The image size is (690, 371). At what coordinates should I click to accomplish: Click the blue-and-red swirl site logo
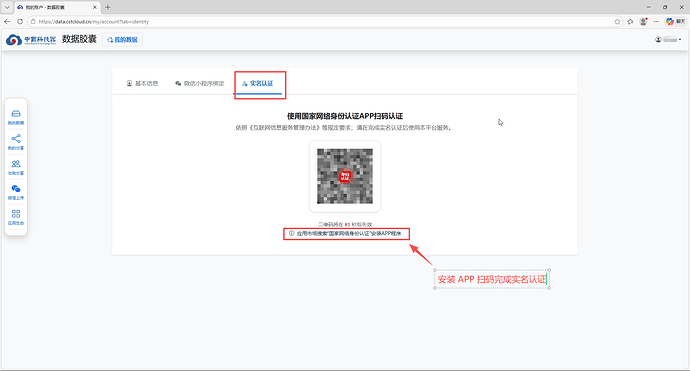coord(14,40)
